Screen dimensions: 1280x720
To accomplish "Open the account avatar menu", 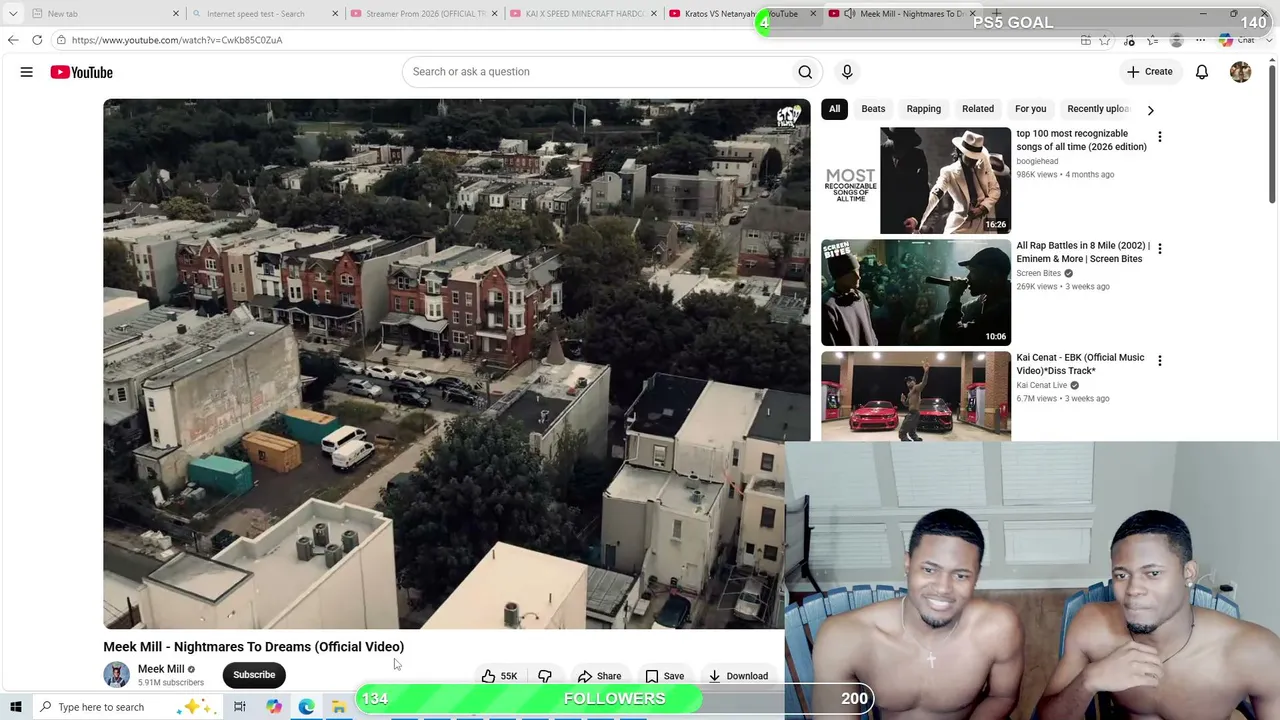I will coord(1240,72).
